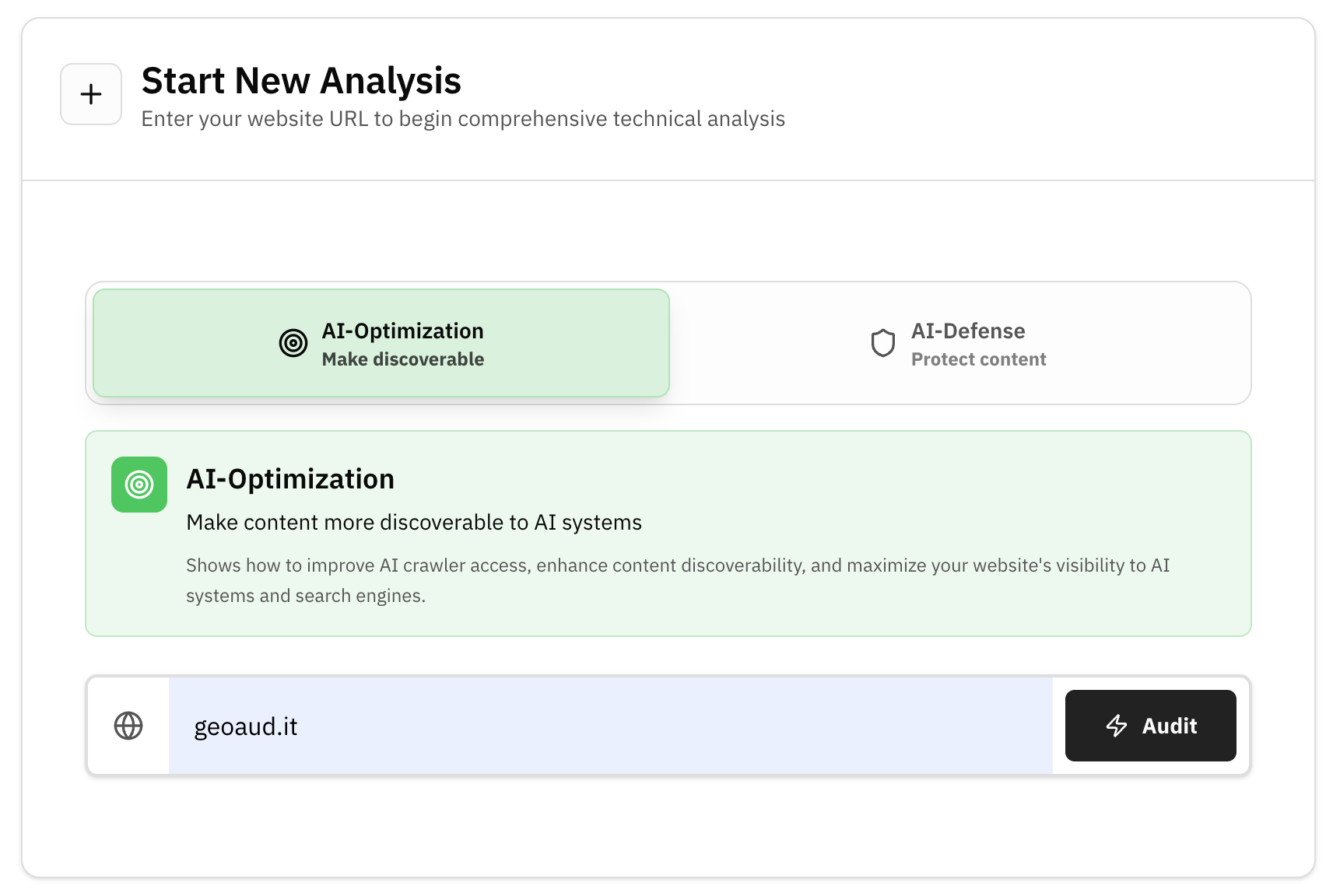Click the lightning bolt icon on the Audit button
Viewport: 1340px width, 896px height.
pos(1117,726)
